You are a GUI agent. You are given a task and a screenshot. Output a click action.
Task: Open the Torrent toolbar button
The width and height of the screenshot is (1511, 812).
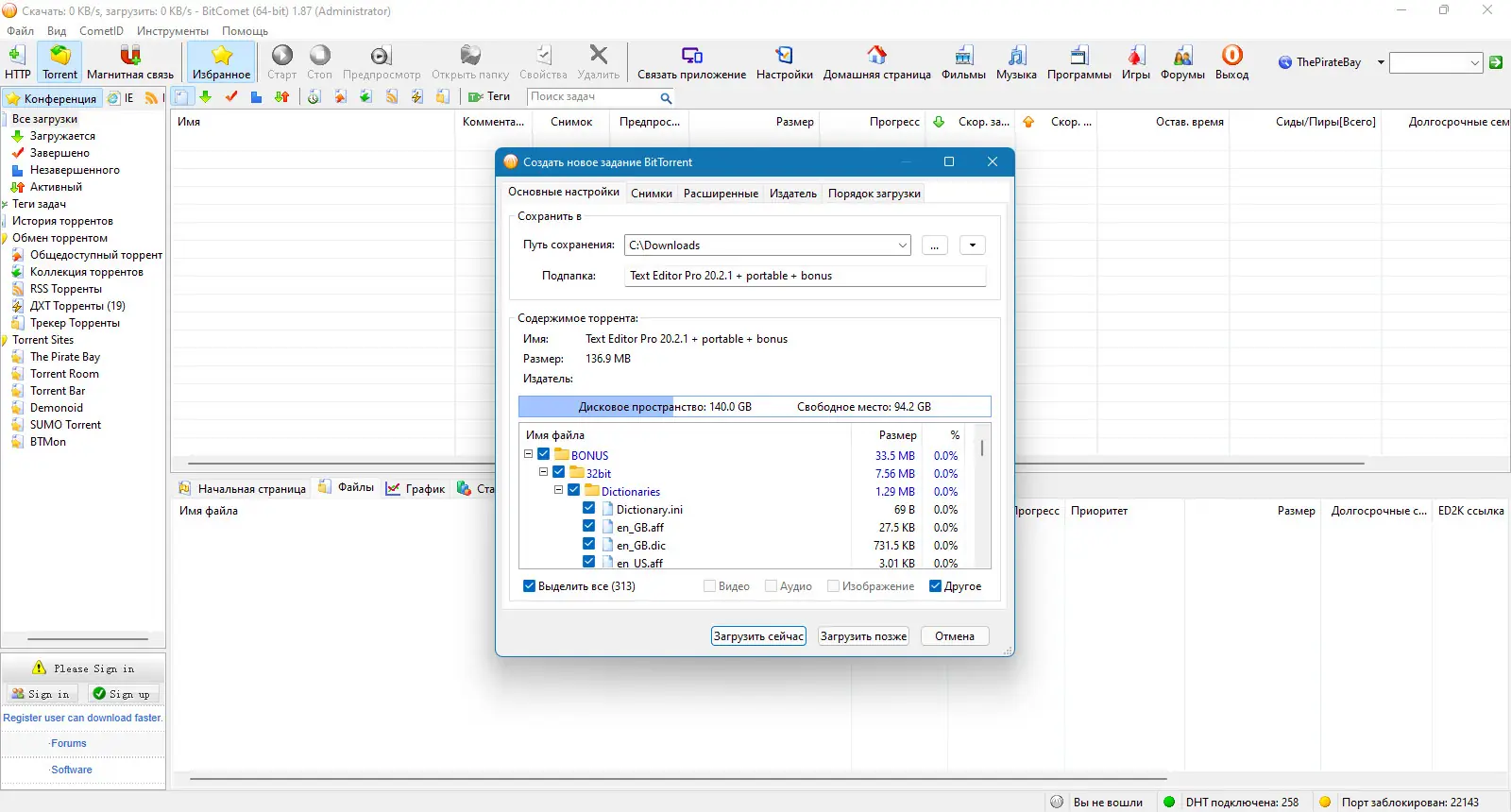(x=59, y=62)
